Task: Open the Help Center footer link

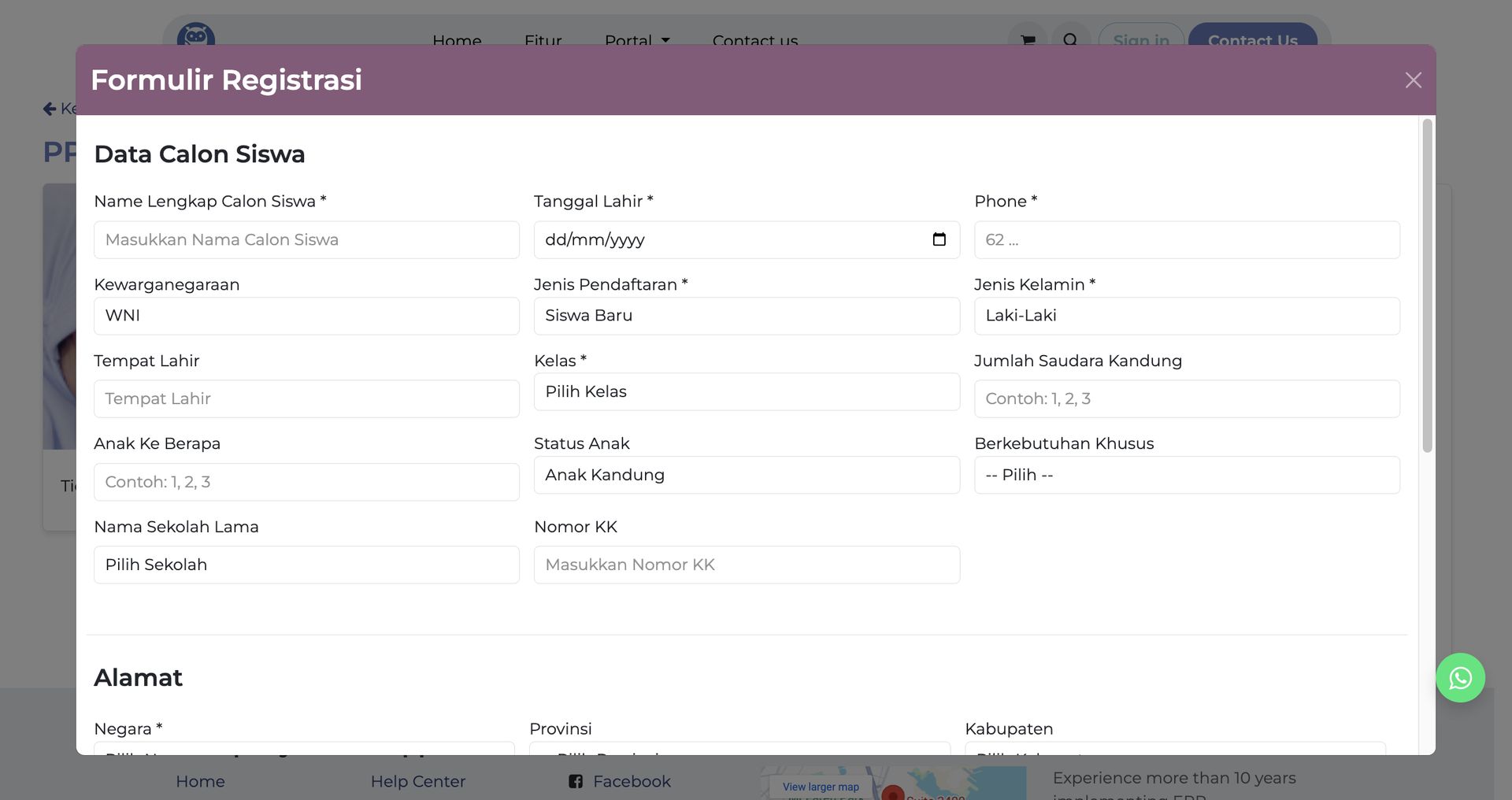Action: [x=417, y=781]
